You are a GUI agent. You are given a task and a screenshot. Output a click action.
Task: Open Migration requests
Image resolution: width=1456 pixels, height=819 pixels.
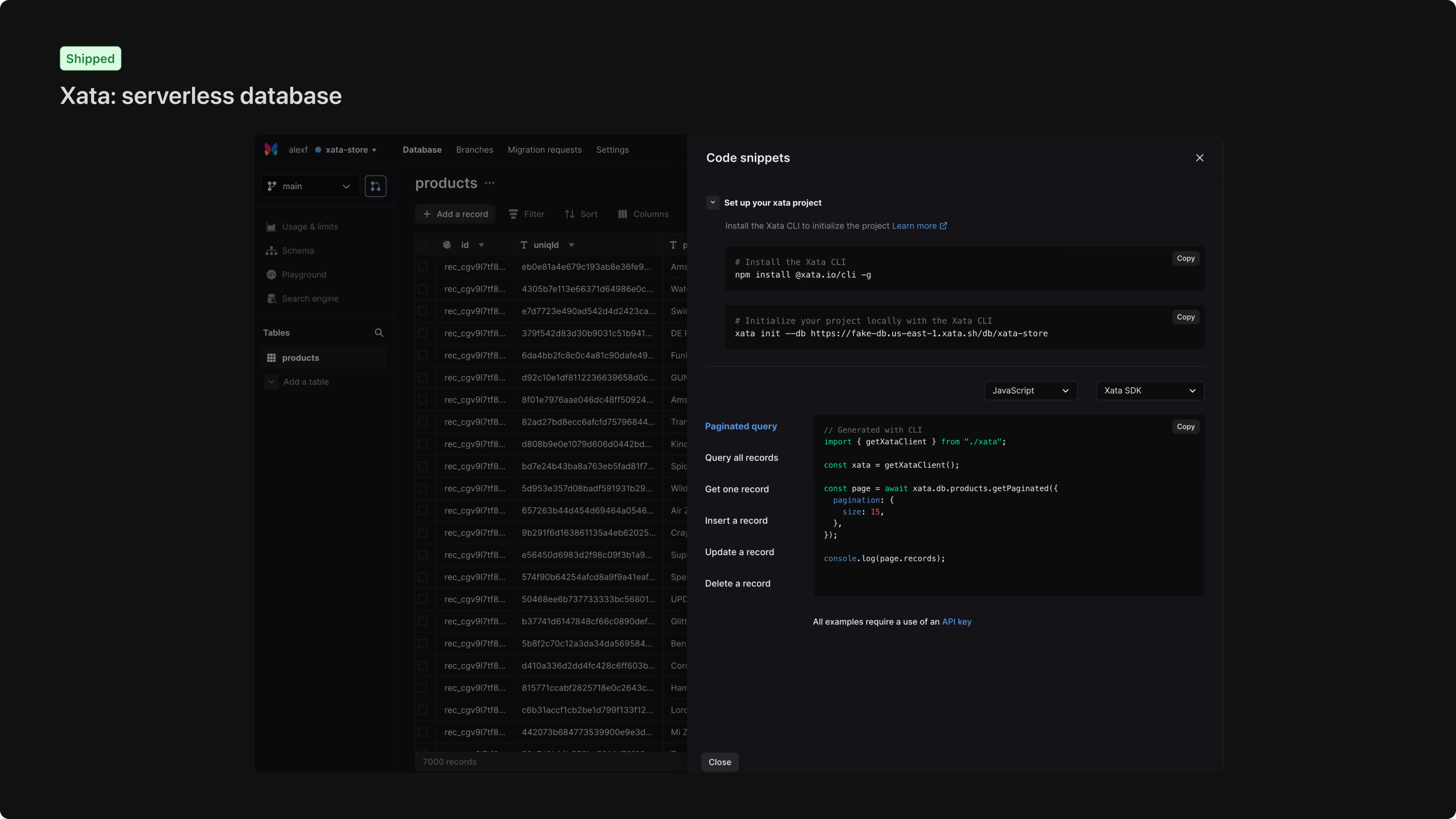click(544, 149)
